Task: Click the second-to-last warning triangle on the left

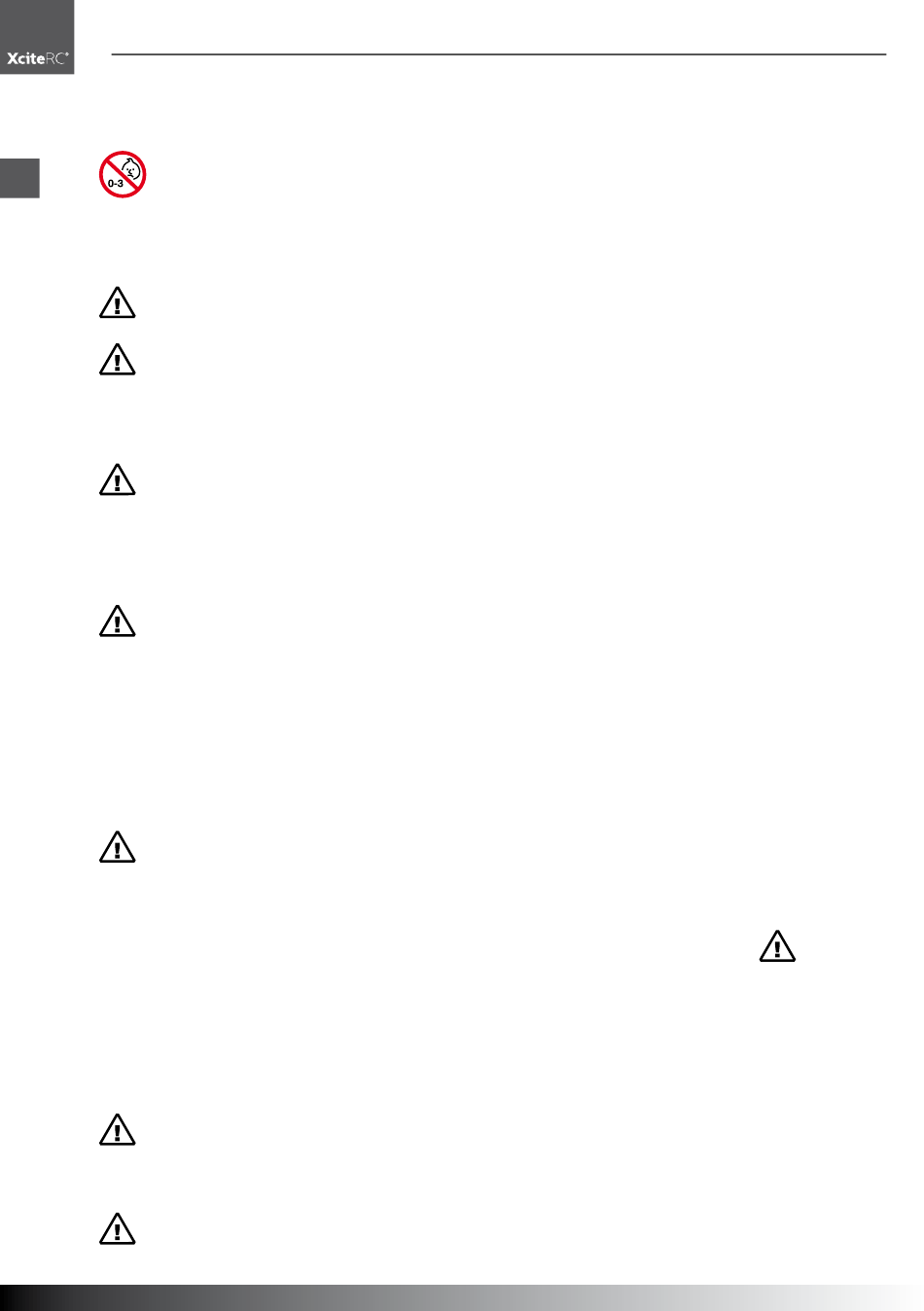Action: (x=118, y=1130)
